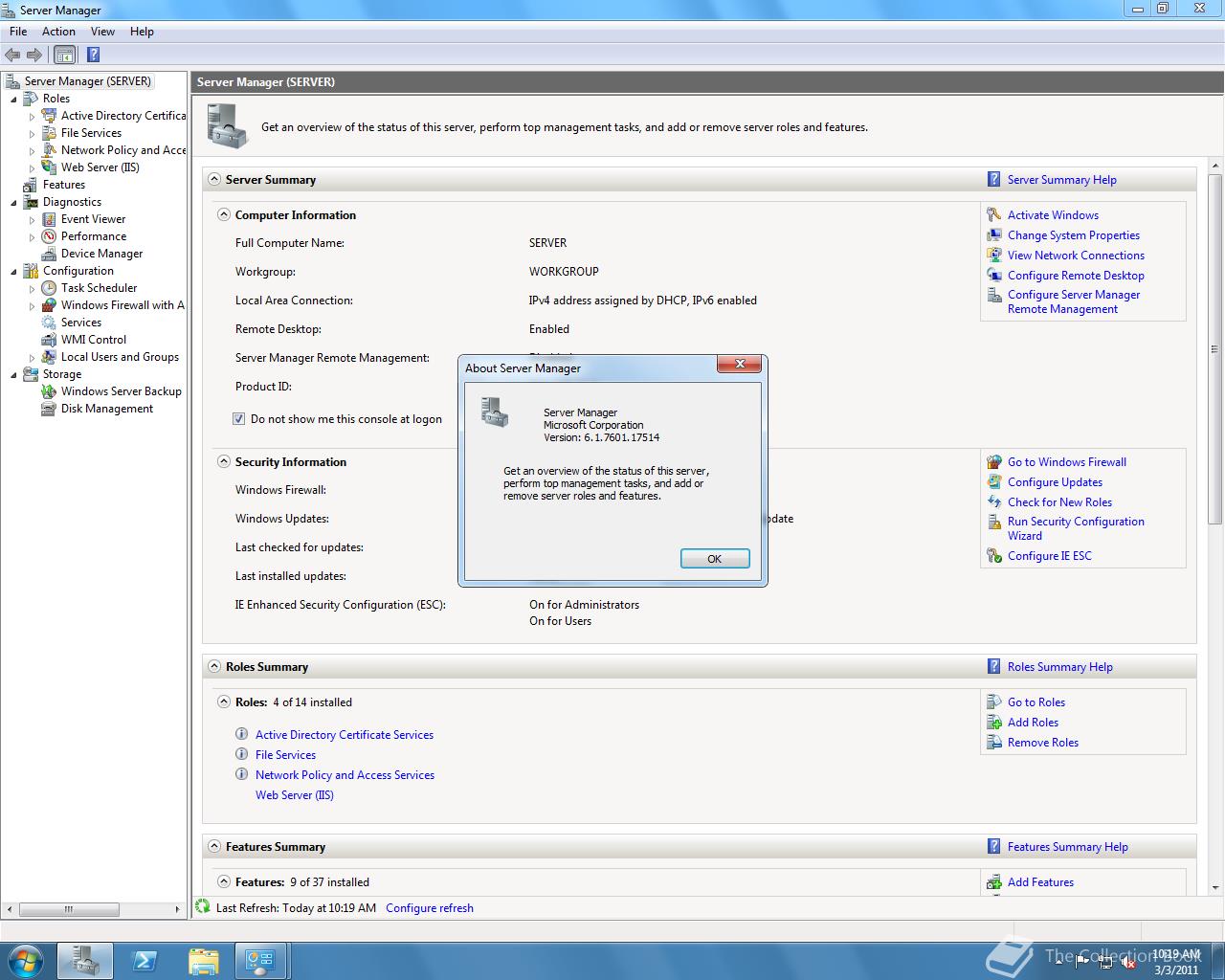1225x980 pixels.
Task: Open the File menu
Action: (18, 32)
